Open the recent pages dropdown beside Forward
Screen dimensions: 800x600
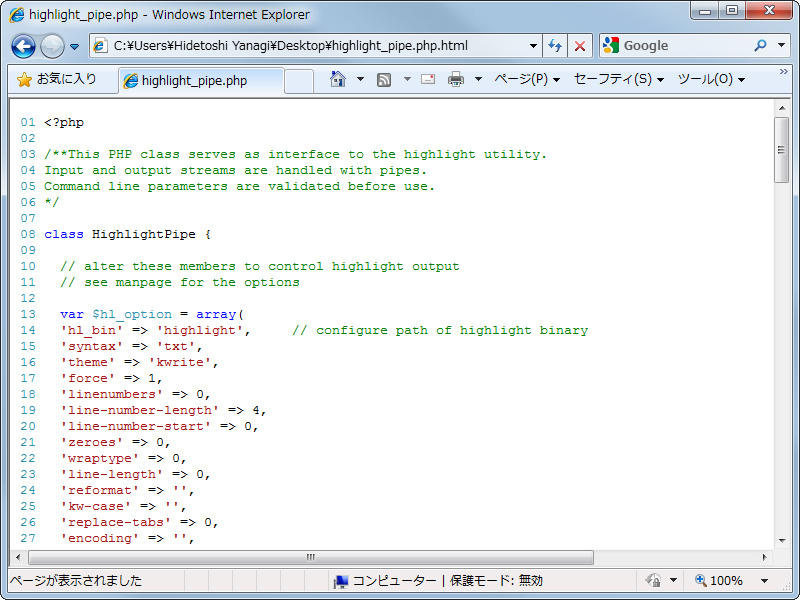(x=74, y=46)
